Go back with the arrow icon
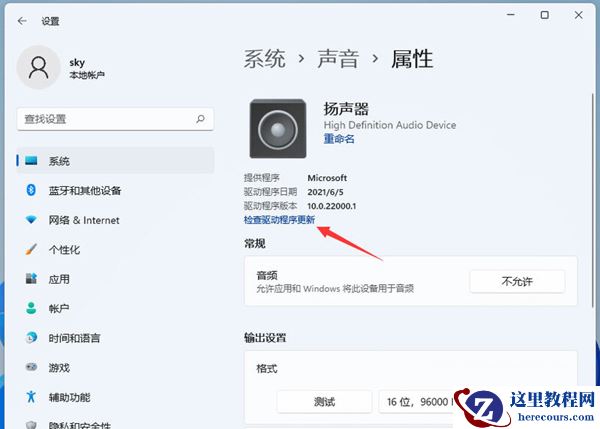The width and height of the screenshot is (600, 429). [x=22, y=21]
